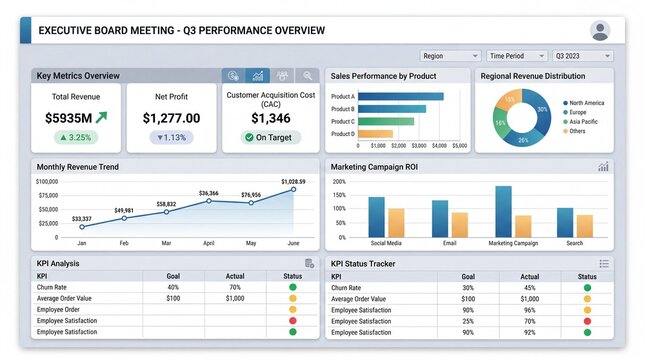Click the Product D orange bar
Viewport: 645px width, 360px height.
(375, 134)
